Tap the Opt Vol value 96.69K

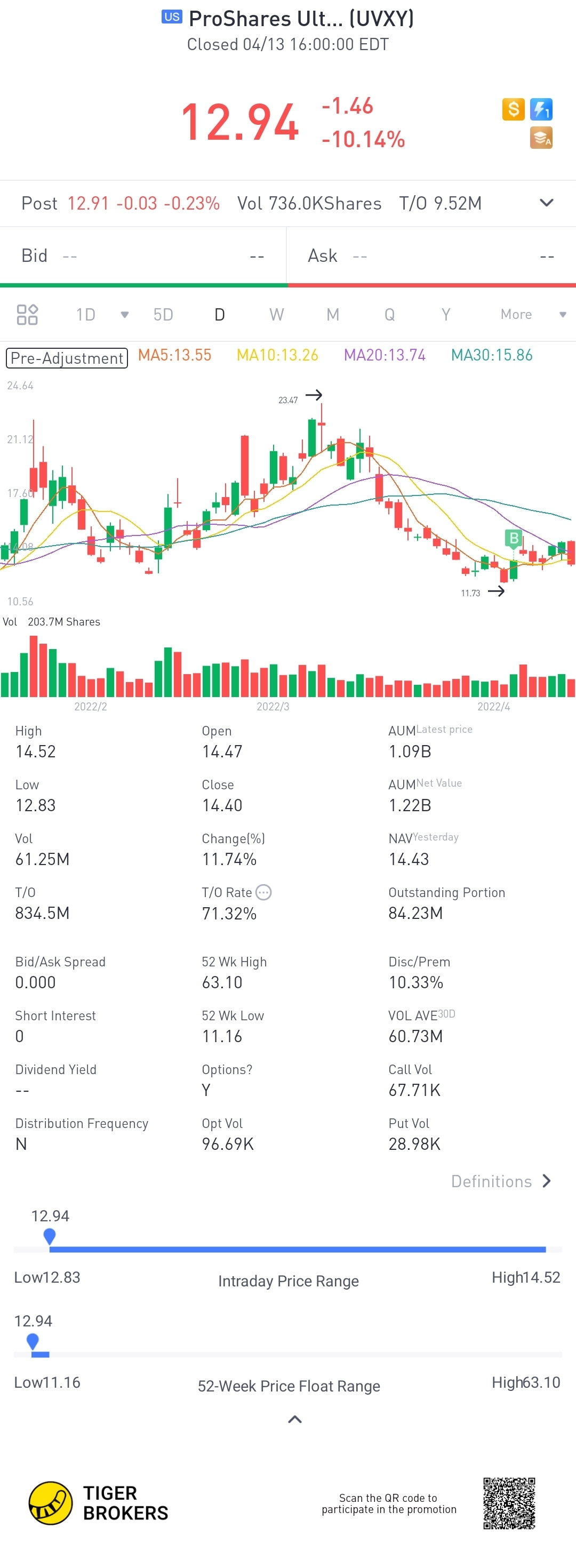(228, 1144)
